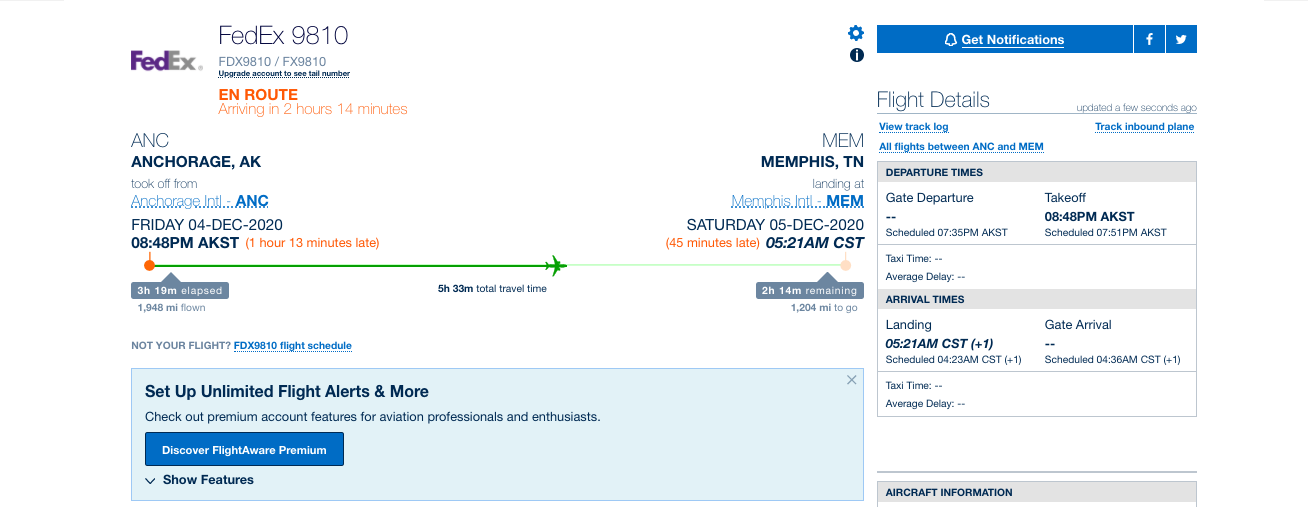This screenshot has width=1308, height=507.
Task: Click the orange departure point marker
Action: point(149,265)
